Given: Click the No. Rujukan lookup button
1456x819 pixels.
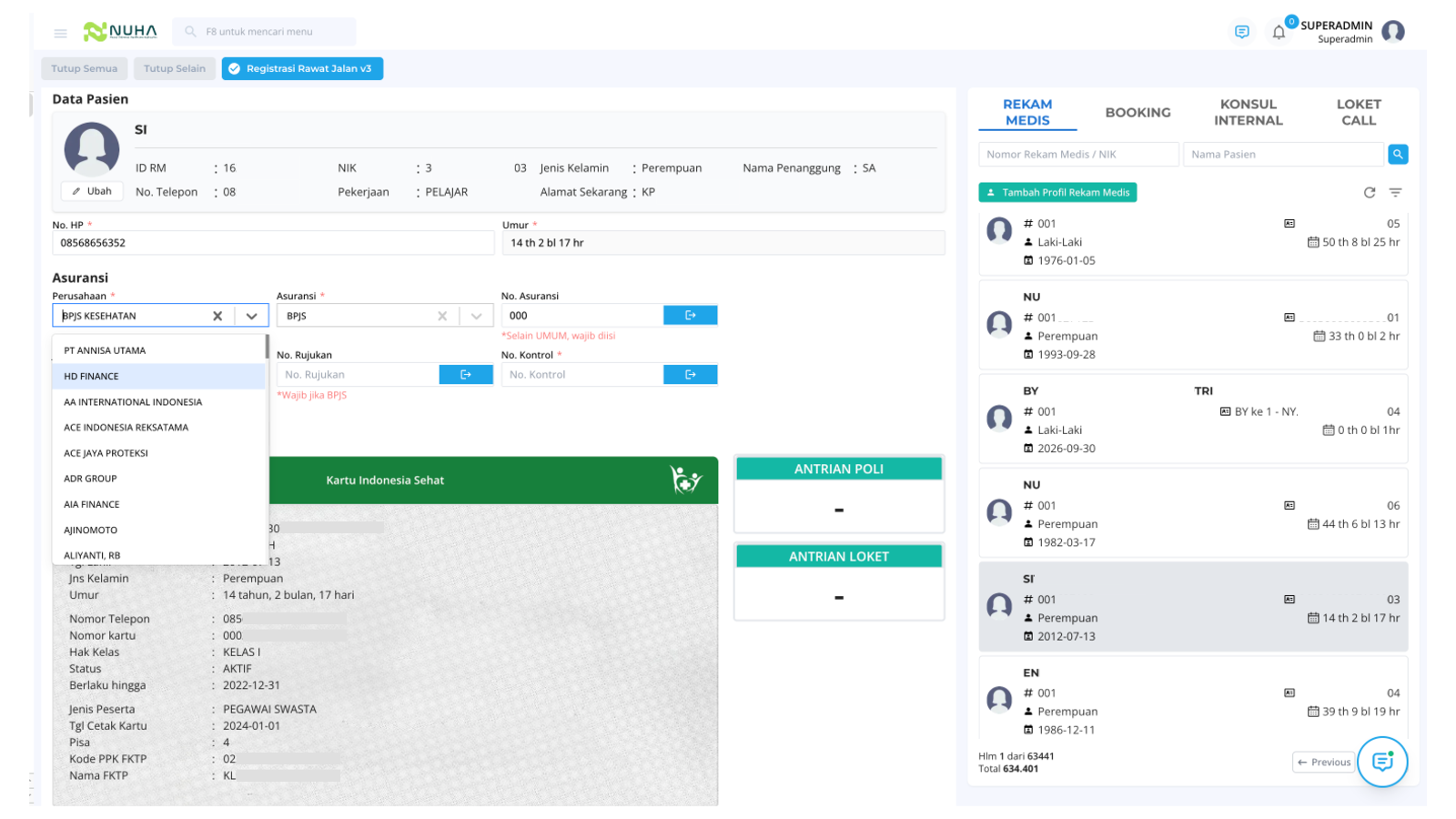Looking at the screenshot, I should point(466,374).
